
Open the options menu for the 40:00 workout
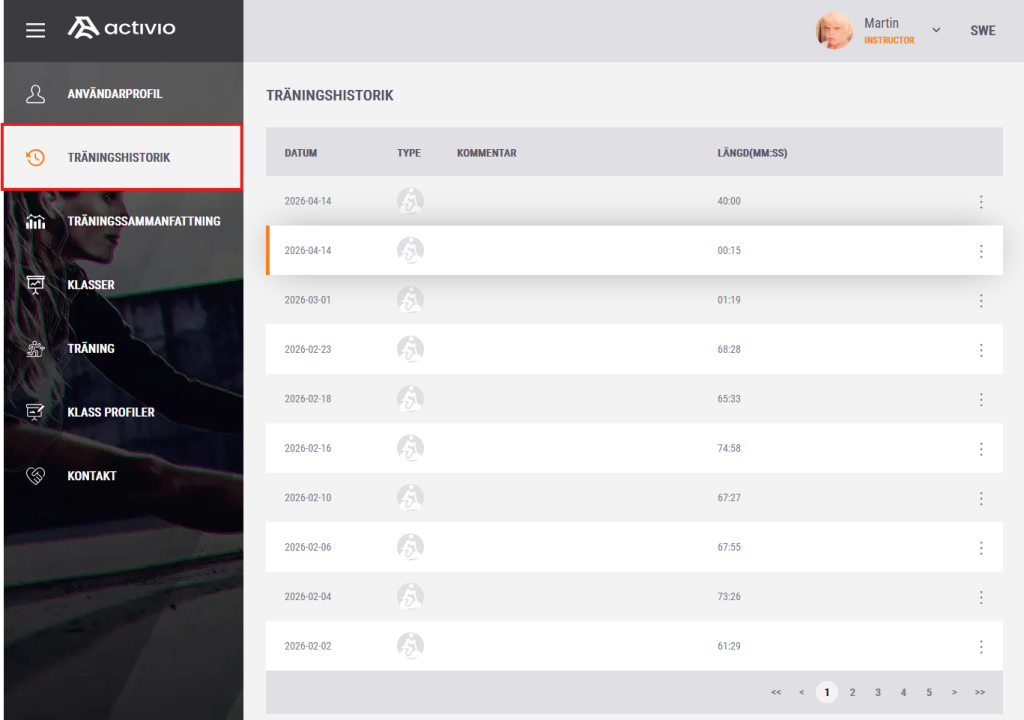point(980,202)
